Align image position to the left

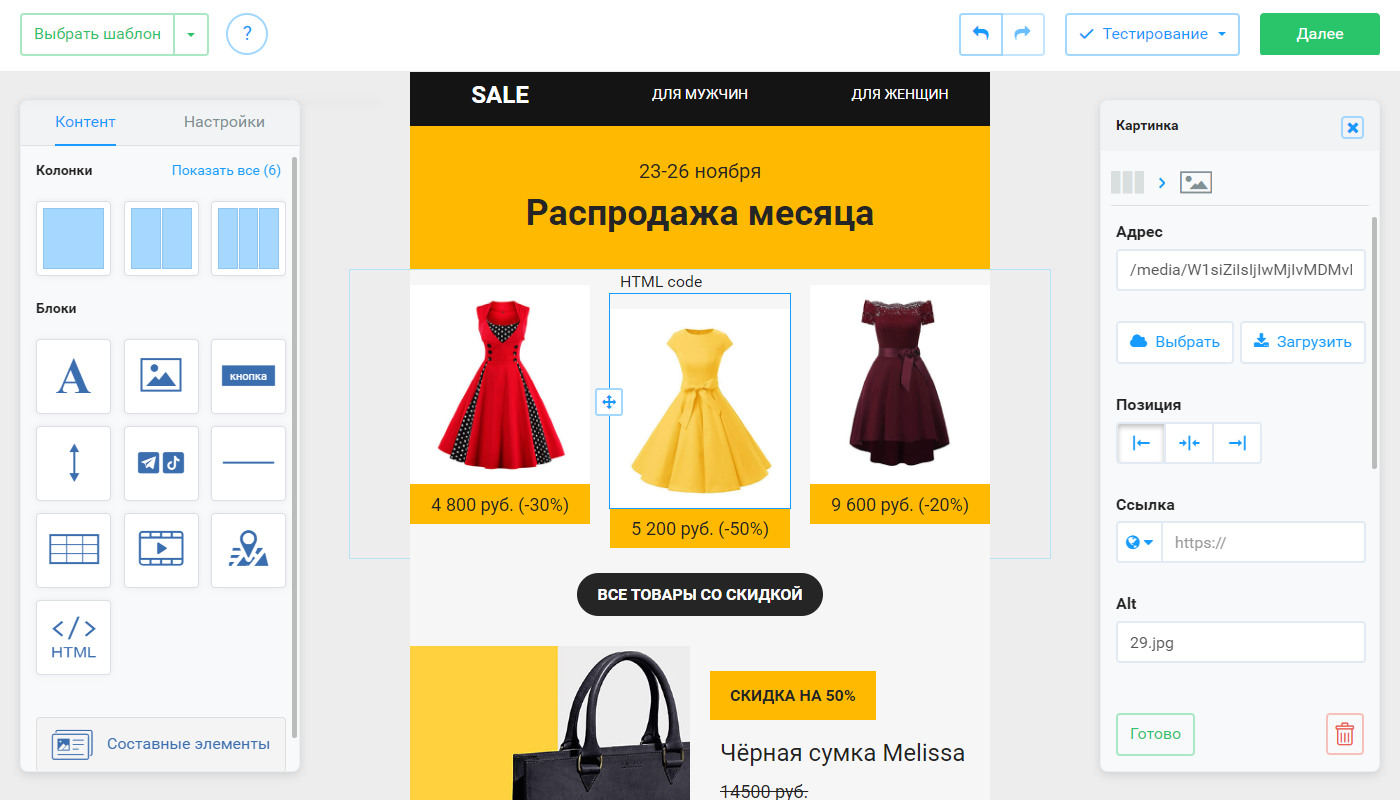tap(1141, 443)
